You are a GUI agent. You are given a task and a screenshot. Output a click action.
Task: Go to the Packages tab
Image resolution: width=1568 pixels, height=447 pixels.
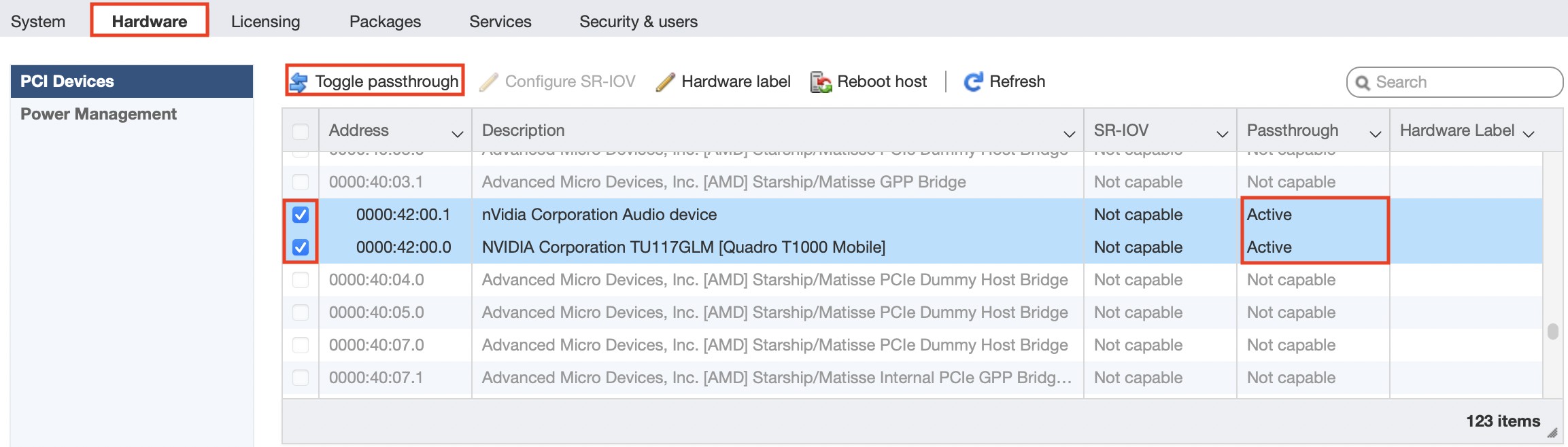point(385,22)
